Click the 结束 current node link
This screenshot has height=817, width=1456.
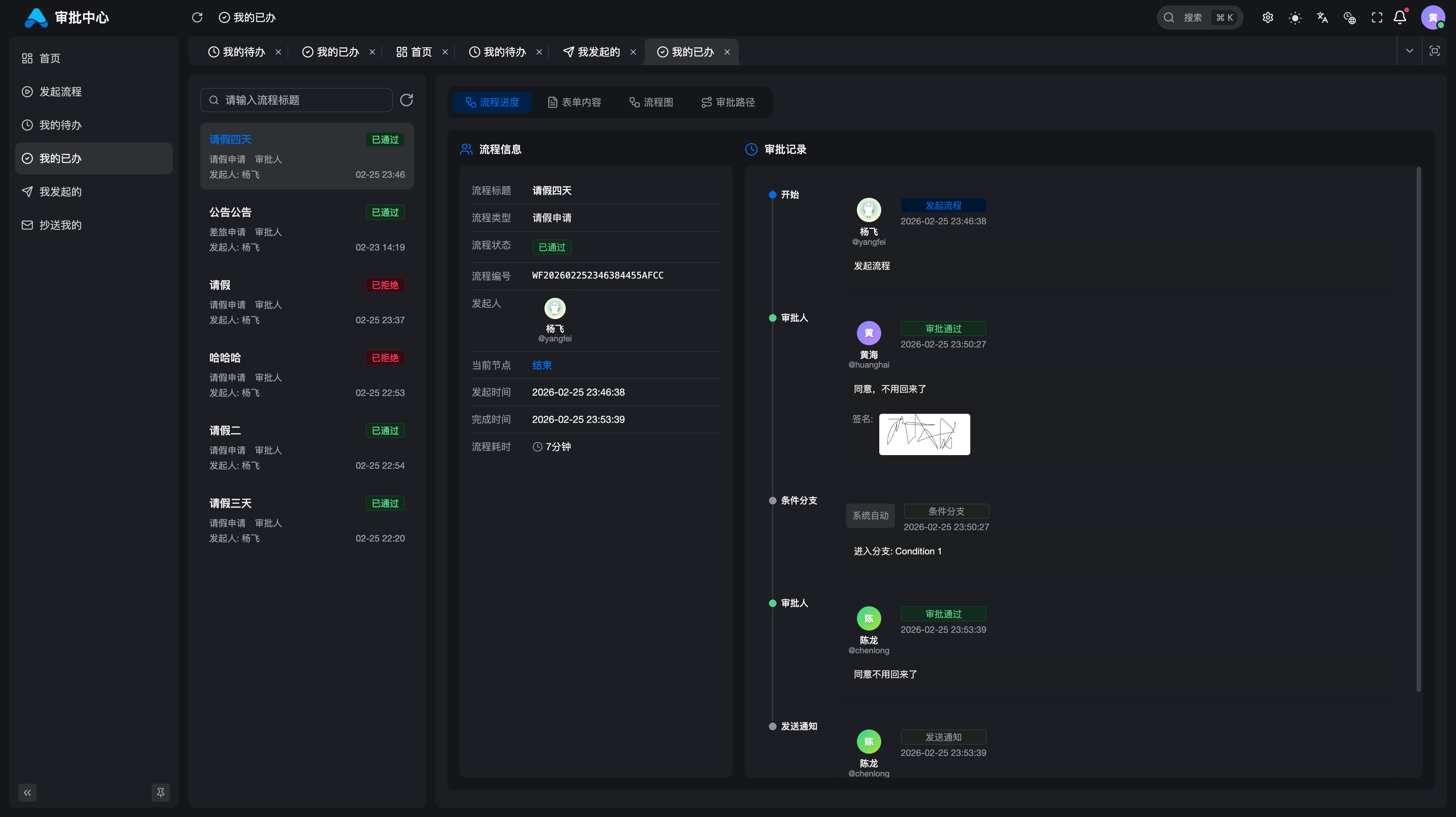coord(541,365)
